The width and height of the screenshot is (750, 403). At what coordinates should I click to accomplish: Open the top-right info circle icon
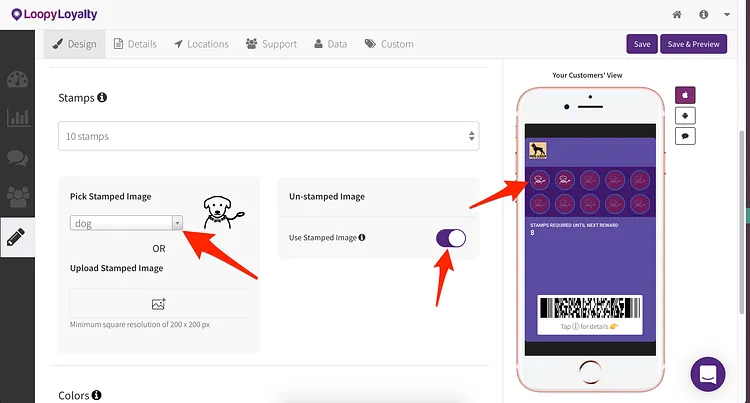[x=704, y=14]
